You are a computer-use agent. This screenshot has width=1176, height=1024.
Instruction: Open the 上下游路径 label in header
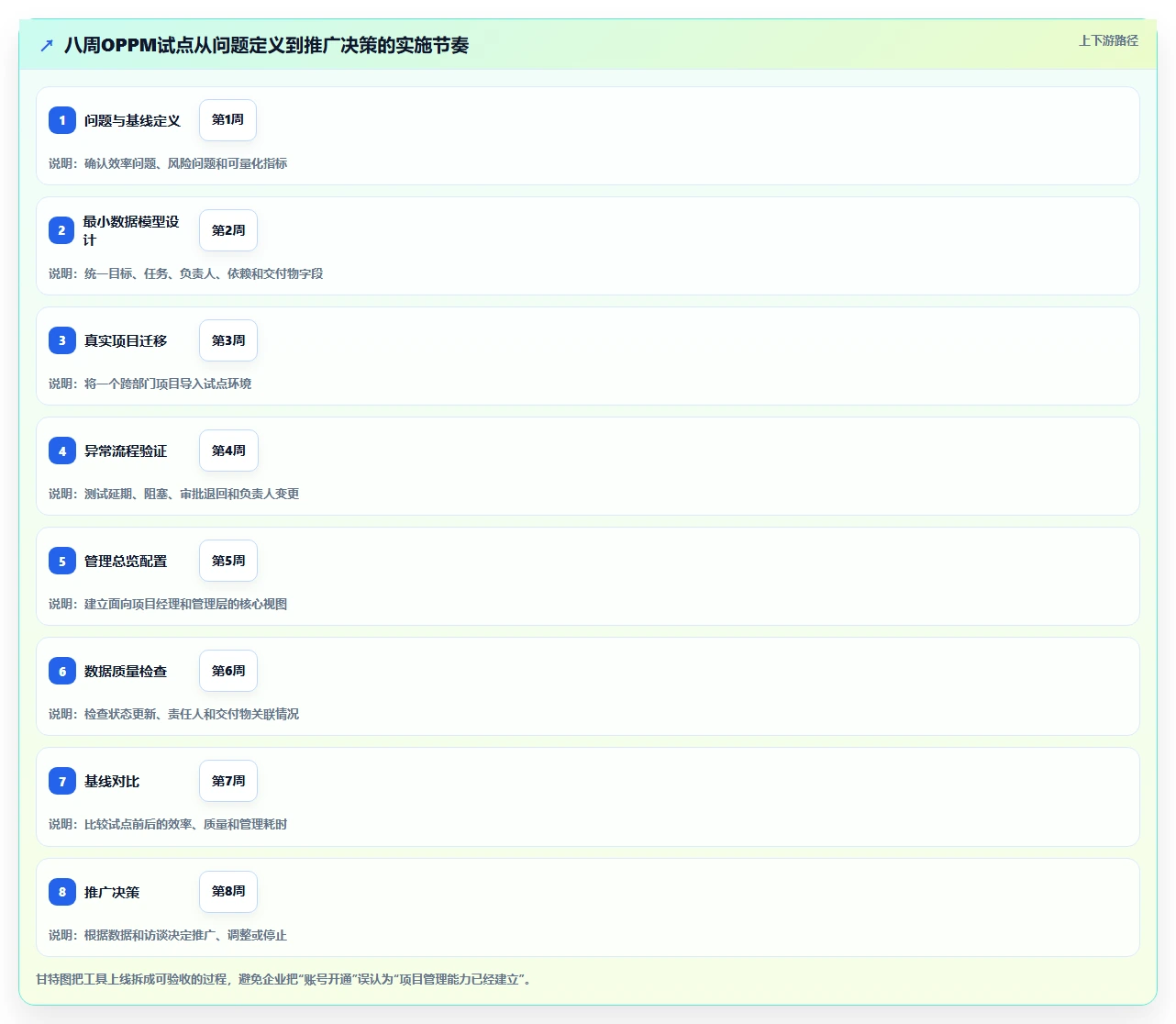tap(1108, 40)
